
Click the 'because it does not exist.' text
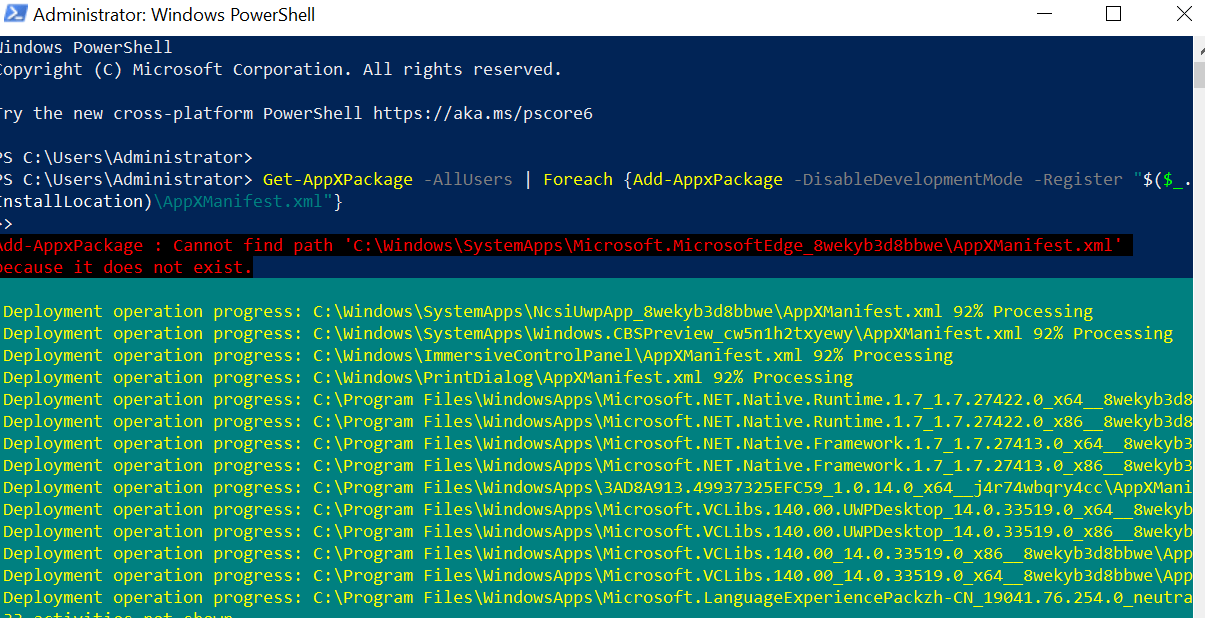(126, 267)
